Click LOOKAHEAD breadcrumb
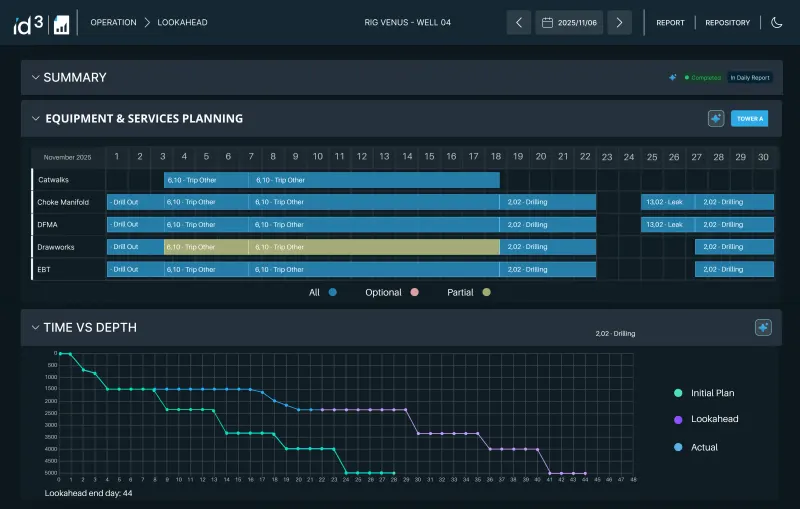The image size is (800, 509). (182, 22)
